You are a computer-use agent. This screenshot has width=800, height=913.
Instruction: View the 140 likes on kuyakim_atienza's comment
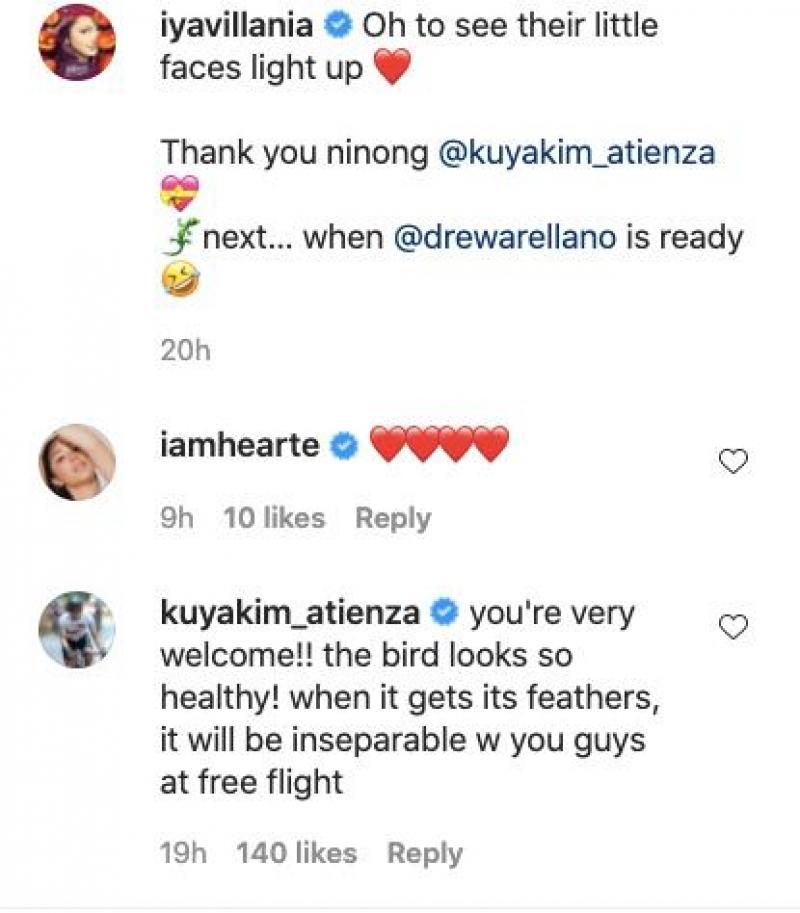coord(295,852)
